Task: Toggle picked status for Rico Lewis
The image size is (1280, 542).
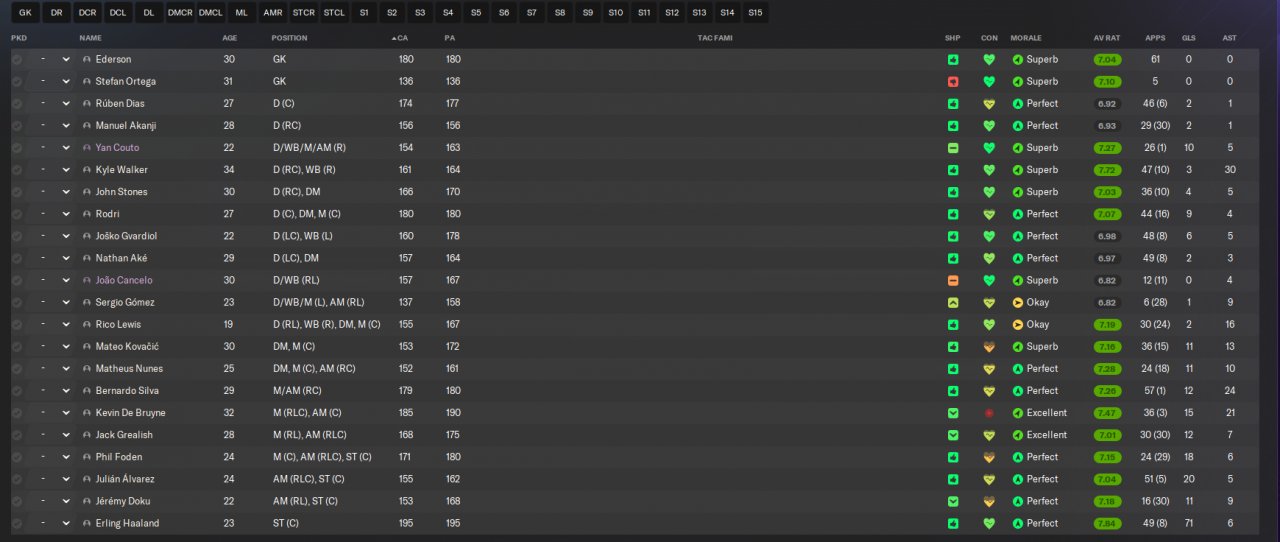Action: (16, 325)
